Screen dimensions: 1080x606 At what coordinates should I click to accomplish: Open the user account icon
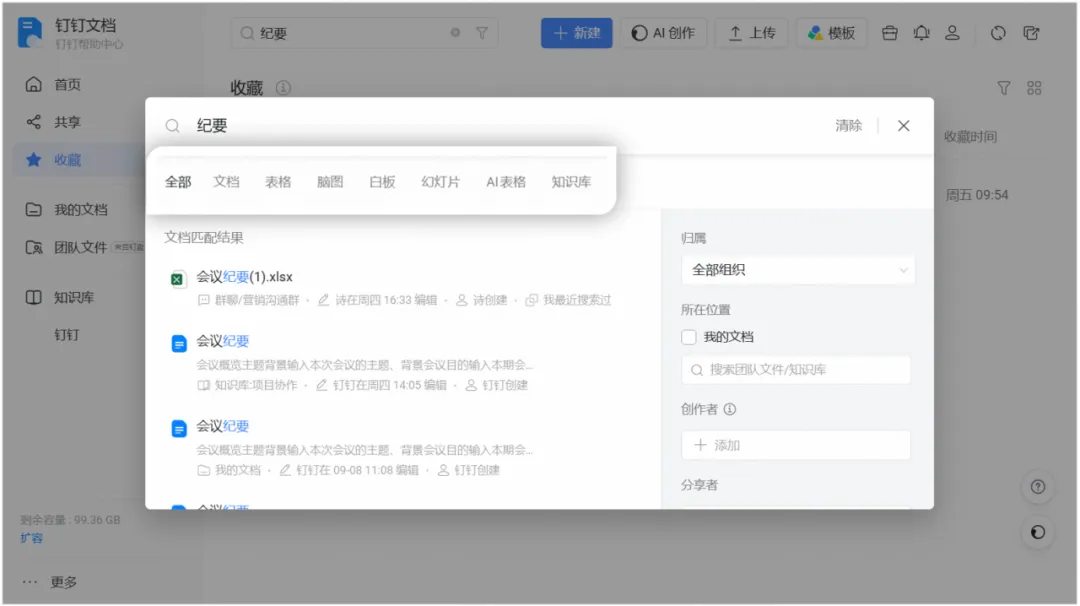click(x=953, y=33)
